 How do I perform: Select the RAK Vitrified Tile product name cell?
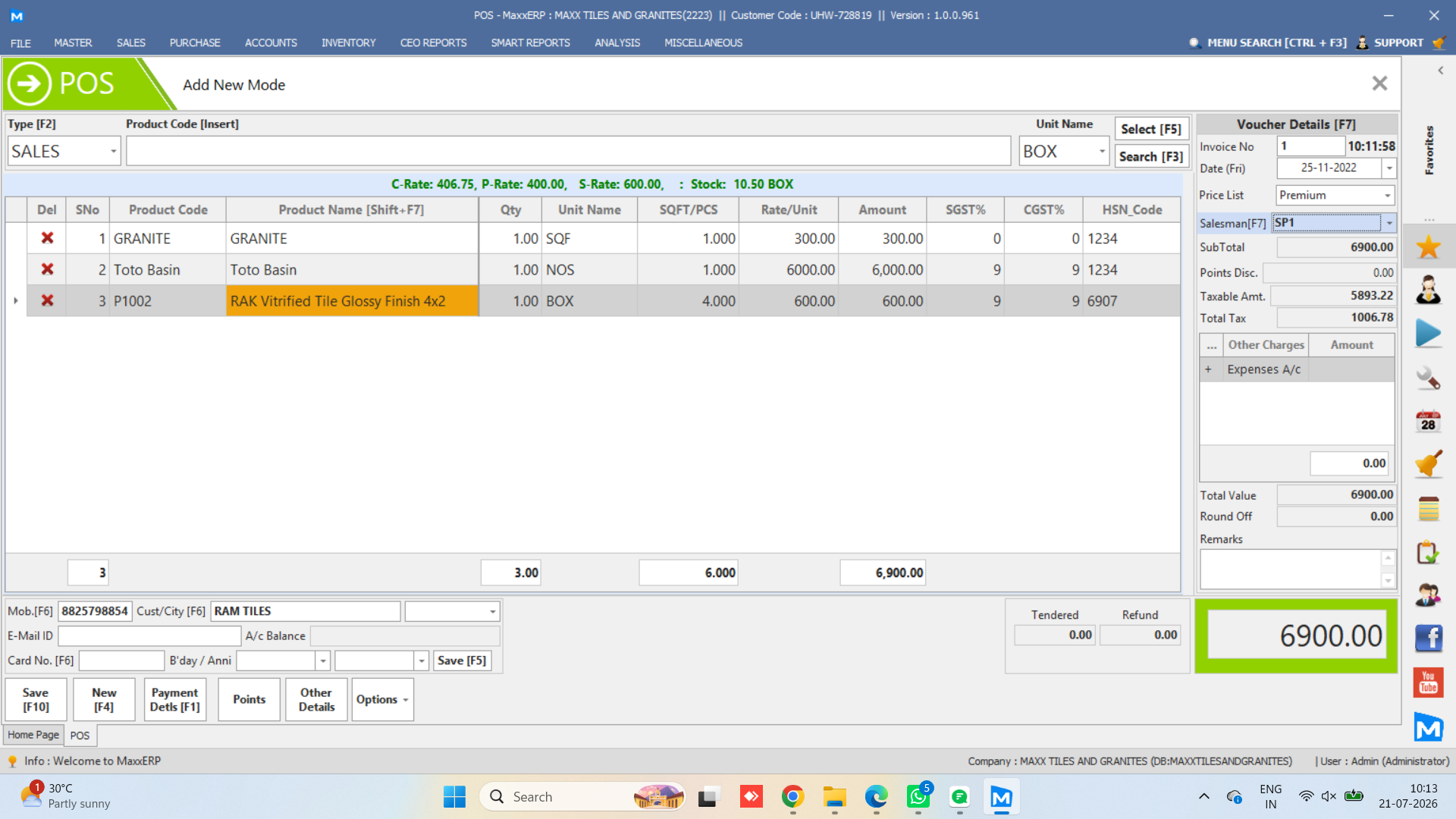(x=352, y=300)
